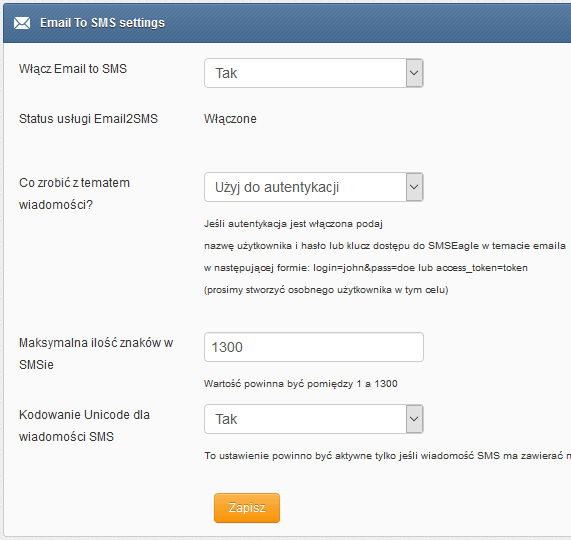571x540 pixels.
Task: Click the 'Kodowanie Unicode dla wiadomości SMS' label
Action: point(84,425)
